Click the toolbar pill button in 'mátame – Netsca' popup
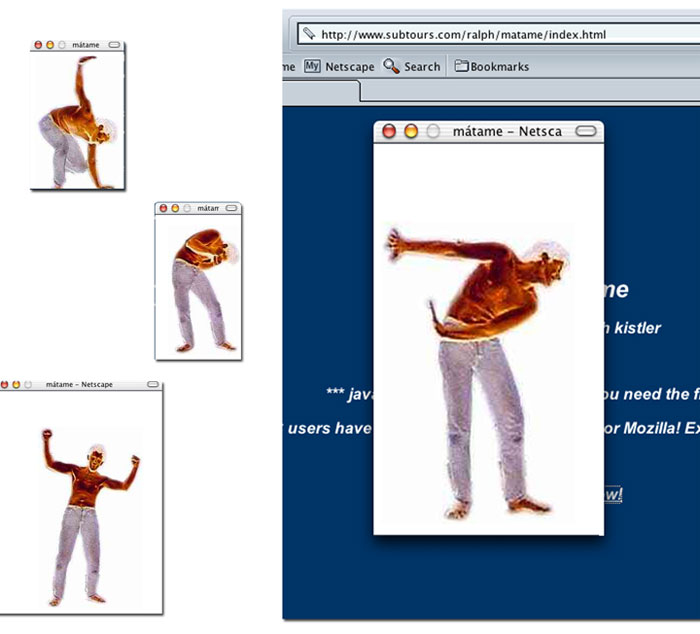This screenshot has height=634, width=700. coord(586,131)
